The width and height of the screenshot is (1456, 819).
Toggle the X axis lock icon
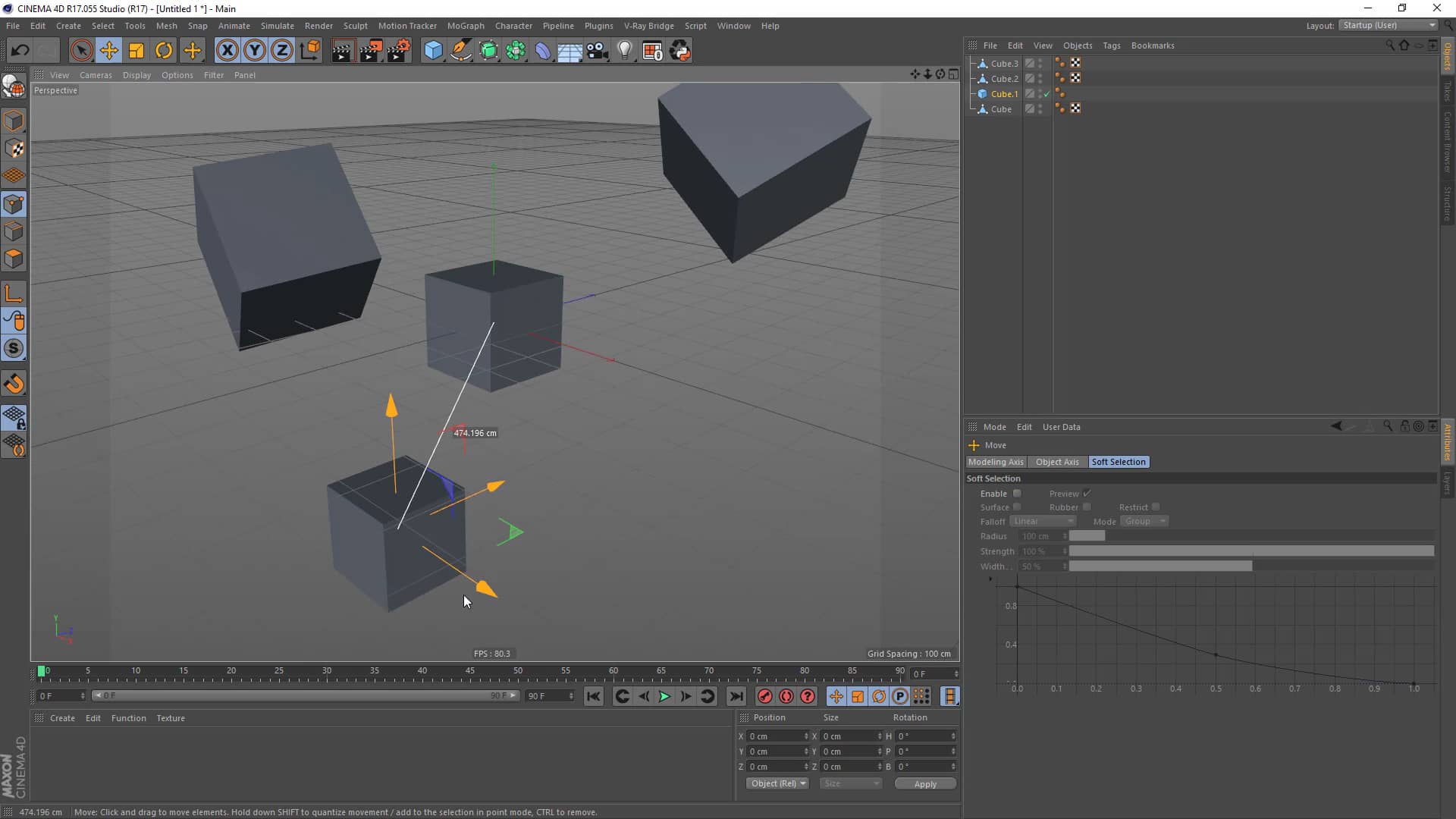(227, 50)
